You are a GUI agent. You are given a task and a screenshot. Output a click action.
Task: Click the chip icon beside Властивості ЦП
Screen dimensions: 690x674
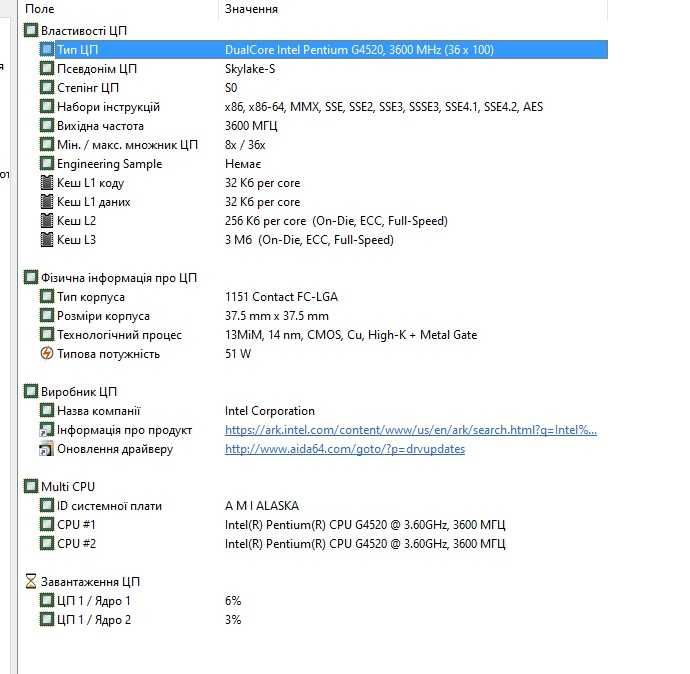click(x=31, y=30)
